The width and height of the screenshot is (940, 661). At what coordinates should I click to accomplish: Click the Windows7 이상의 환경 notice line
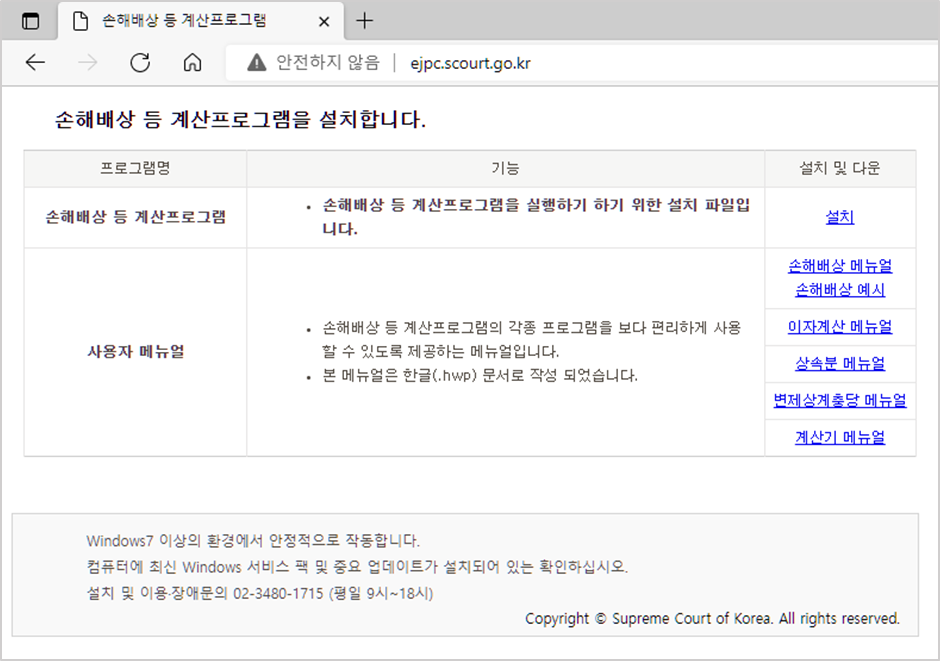pos(253,541)
